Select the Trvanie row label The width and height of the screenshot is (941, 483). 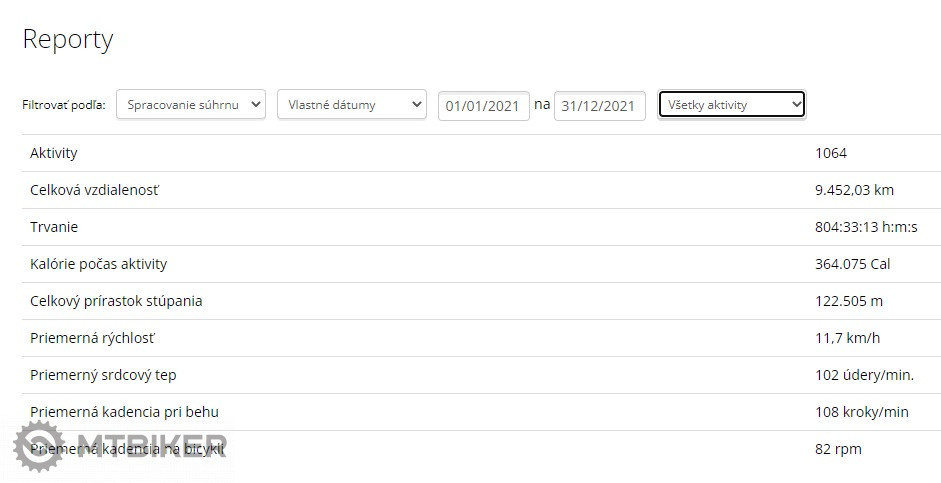tap(54, 227)
